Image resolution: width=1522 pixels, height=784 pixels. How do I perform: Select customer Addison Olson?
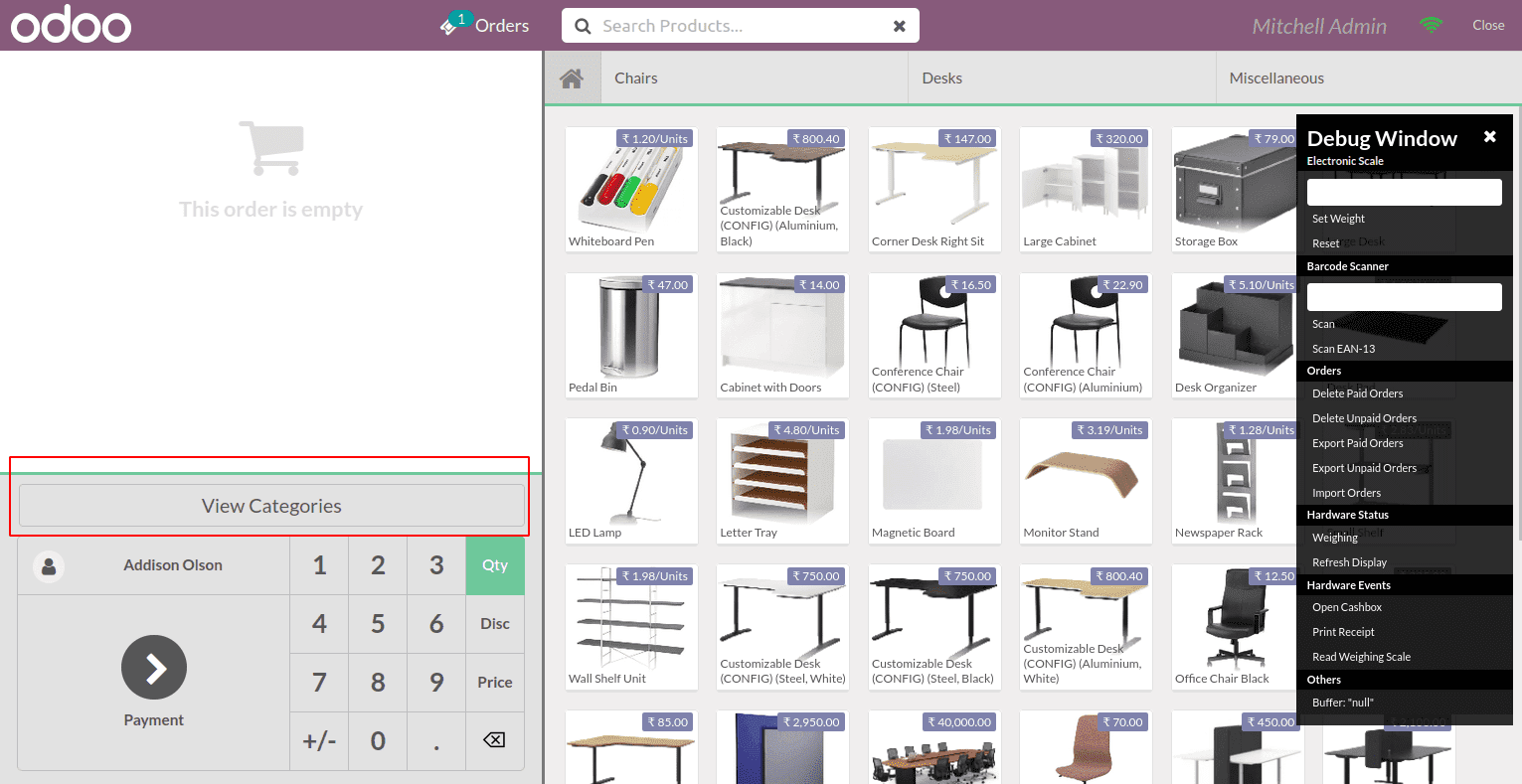[154, 565]
